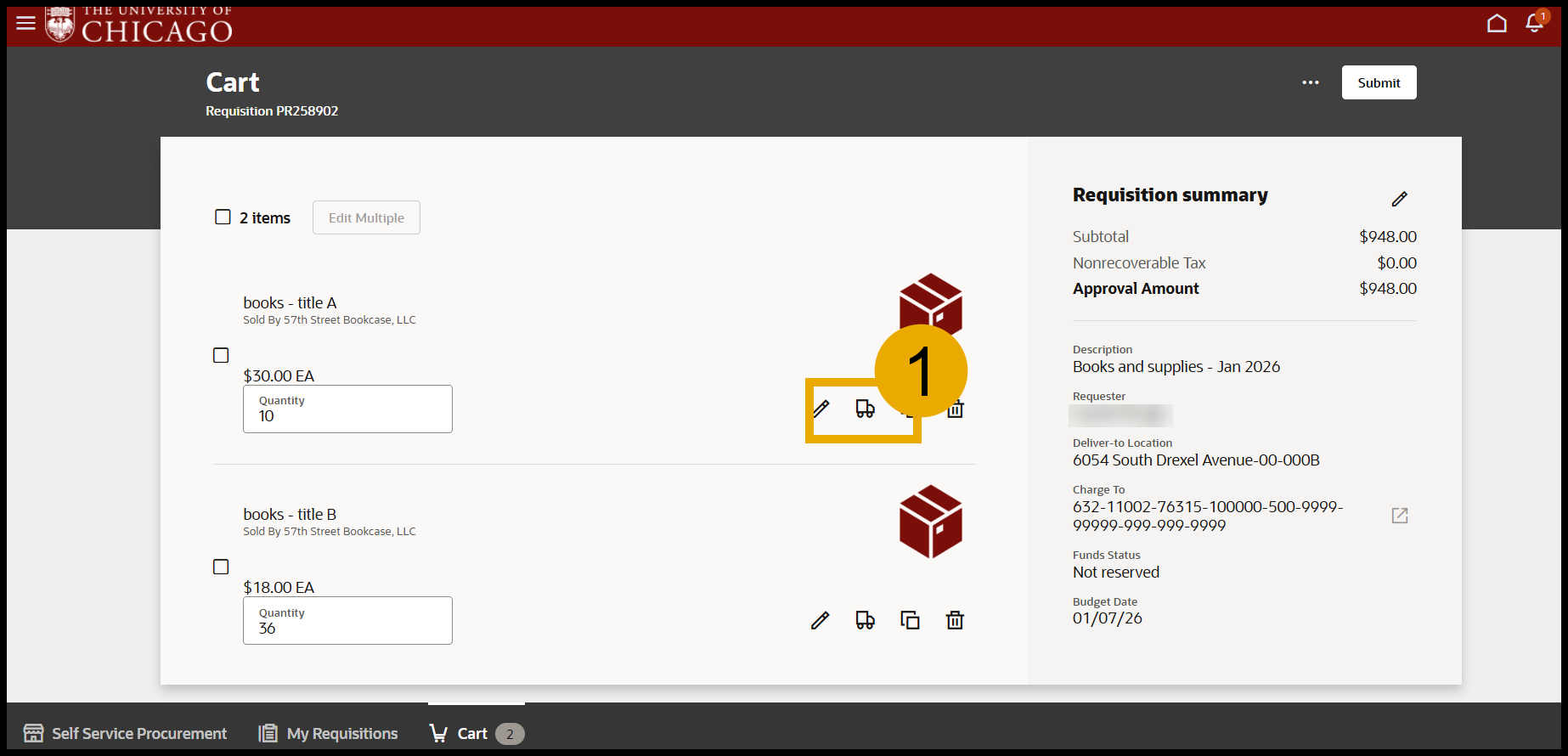The width and height of the screenshot is (1568, 756).
Task: Switch to My Requisitions tab
Action: click(329, 733)
